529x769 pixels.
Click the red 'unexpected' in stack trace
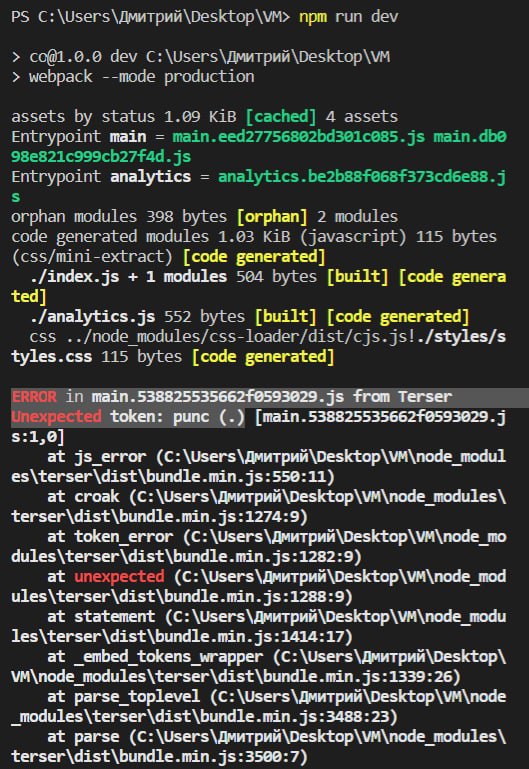click(119, 576)
